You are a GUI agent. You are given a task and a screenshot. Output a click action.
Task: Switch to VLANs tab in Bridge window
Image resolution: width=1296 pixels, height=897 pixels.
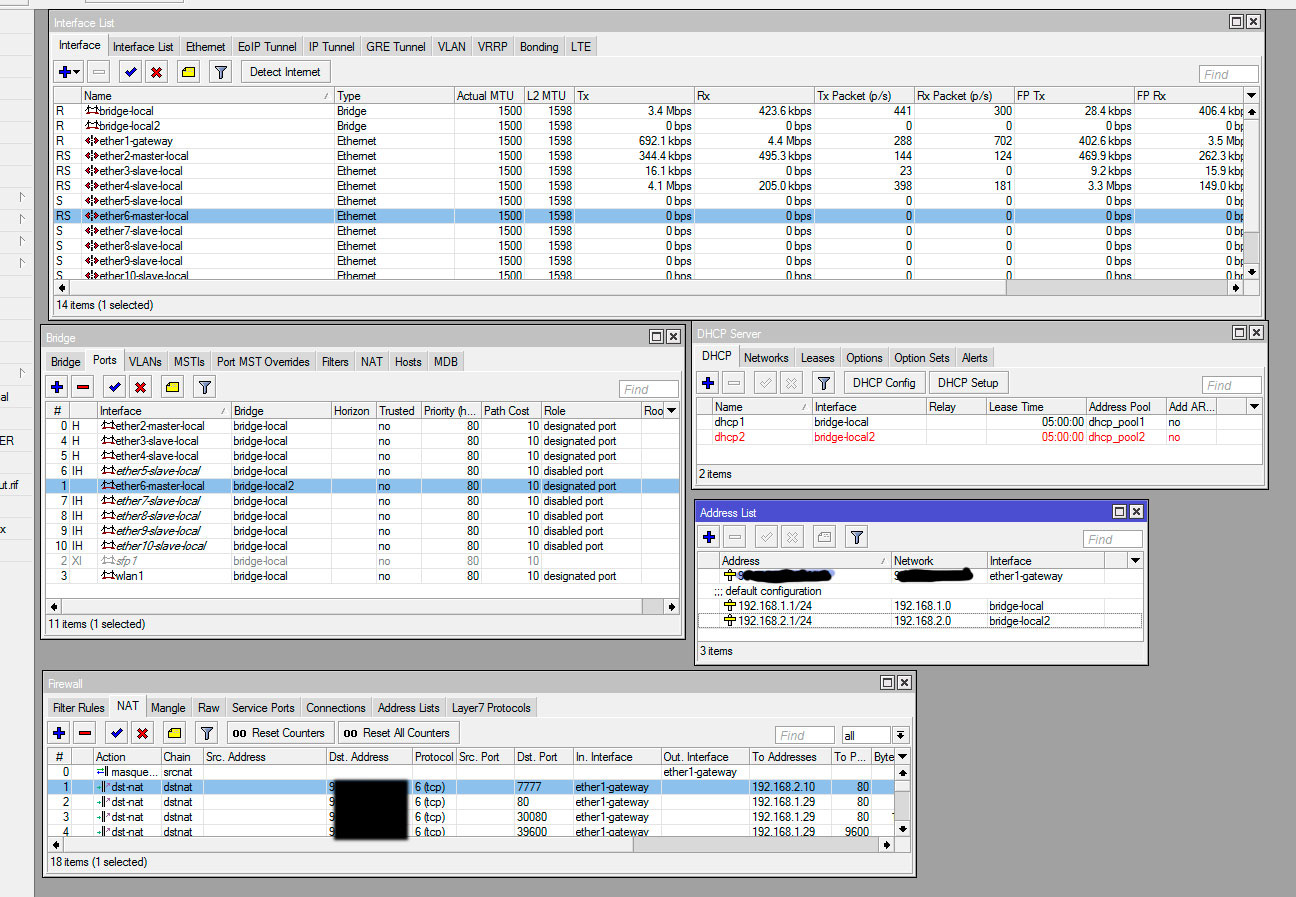coord(145,361)
